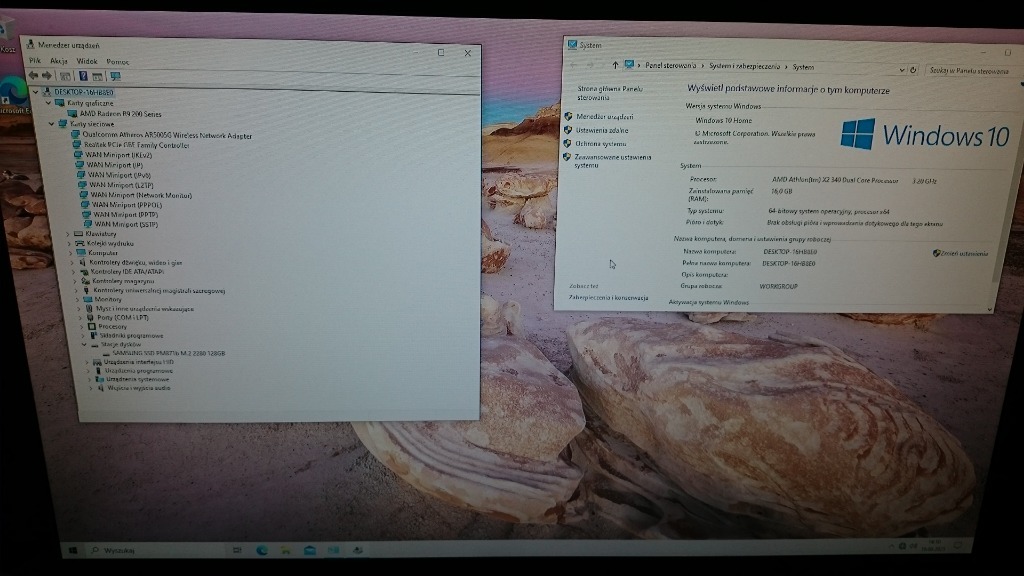
Task: Open the Widok menu in Device Manager
Action: click(x=87, y=61)
